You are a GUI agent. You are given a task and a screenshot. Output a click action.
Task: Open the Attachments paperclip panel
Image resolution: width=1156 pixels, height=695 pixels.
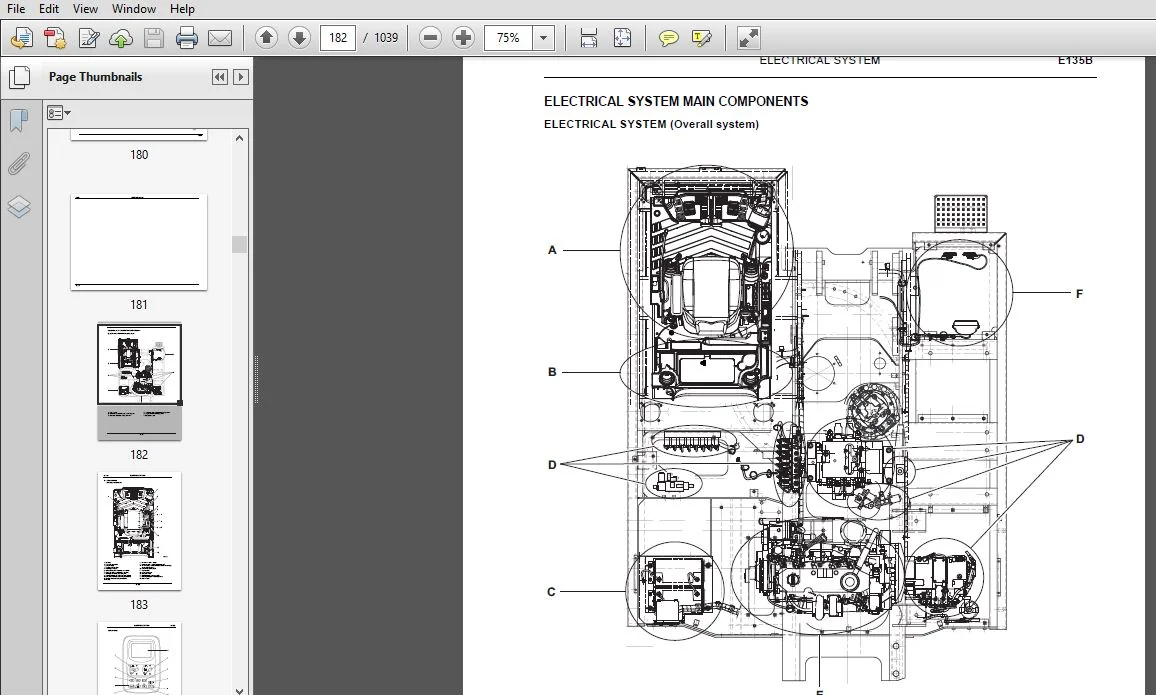click(19, 164)
